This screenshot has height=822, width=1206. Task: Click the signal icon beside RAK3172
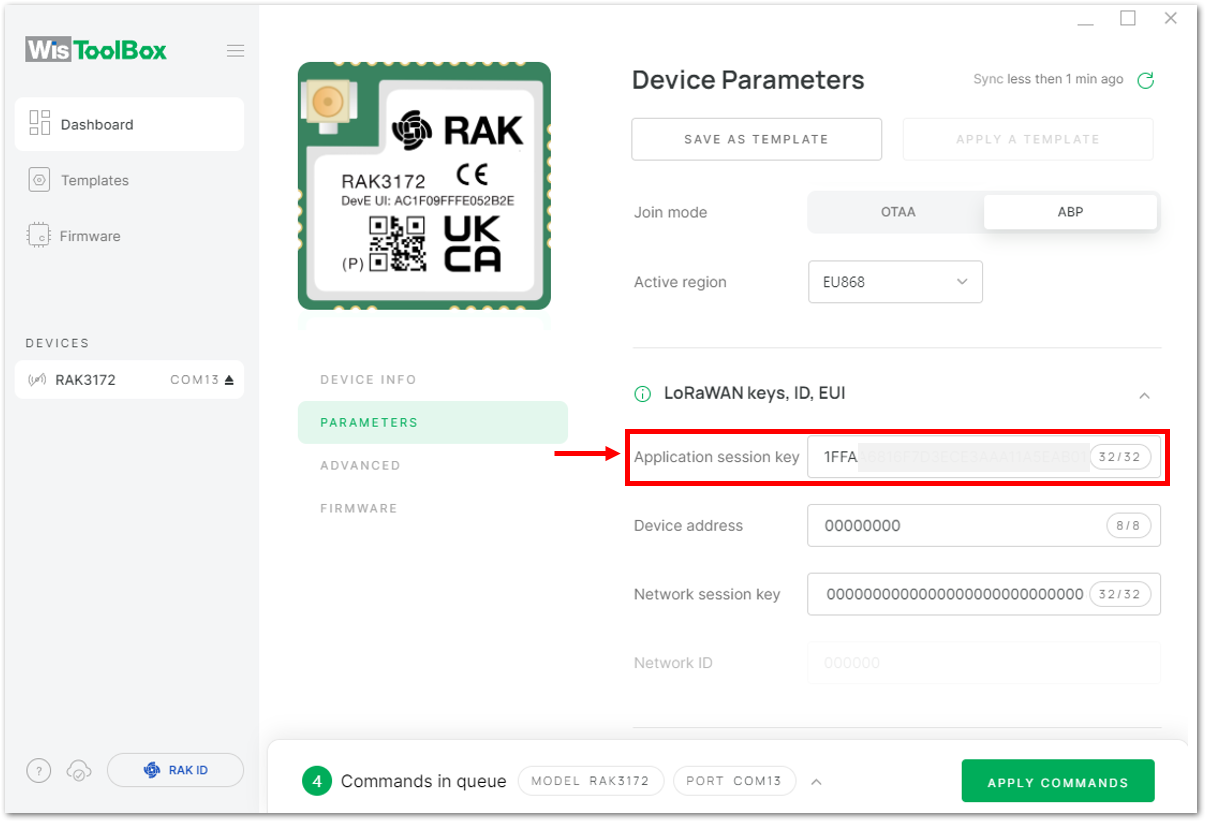pyautogui.click(x=37, y=380)
